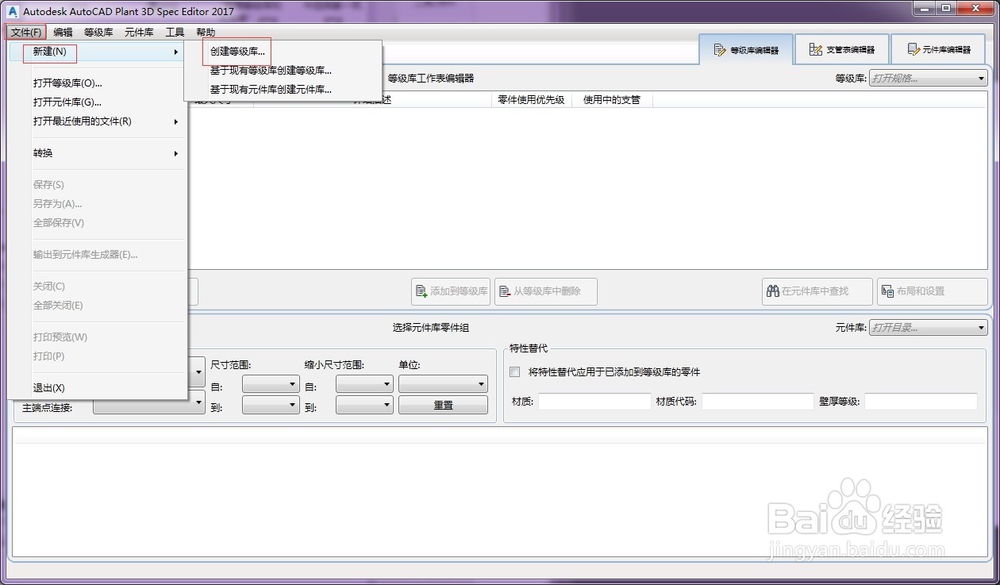Open the 缩小尺寸范围 到 dropdown
This screenshot has width=1000, height=585.
[x=364, y=405]
